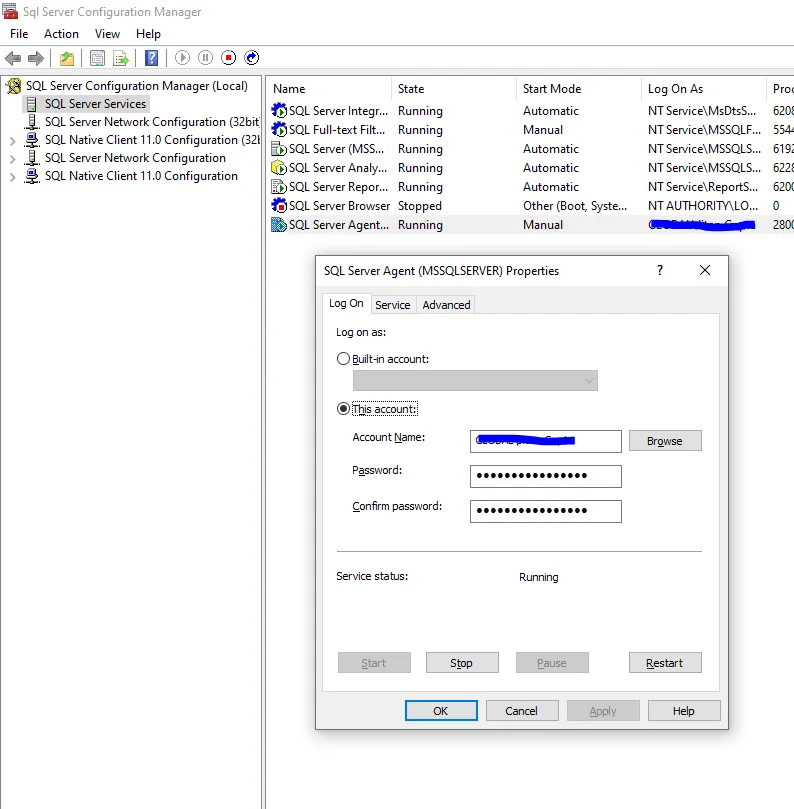Click 'NT Service\MsDtsS...' log on cell
This screenshot has height=809, width=794.
pos(702,111)
